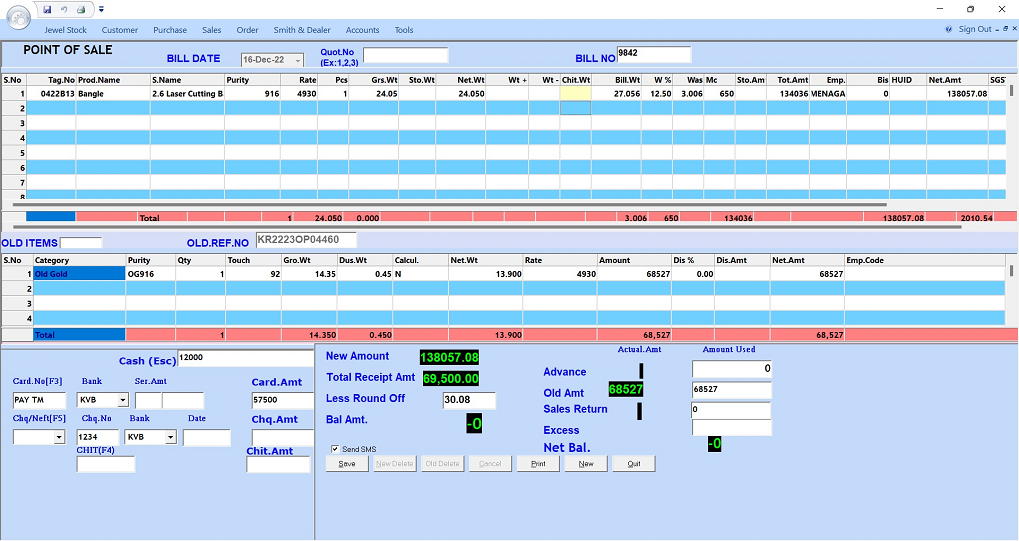Expand the Chq/Neft type dropdown
This screenshot has width=1019, height=541.
(x=59, y=437)
